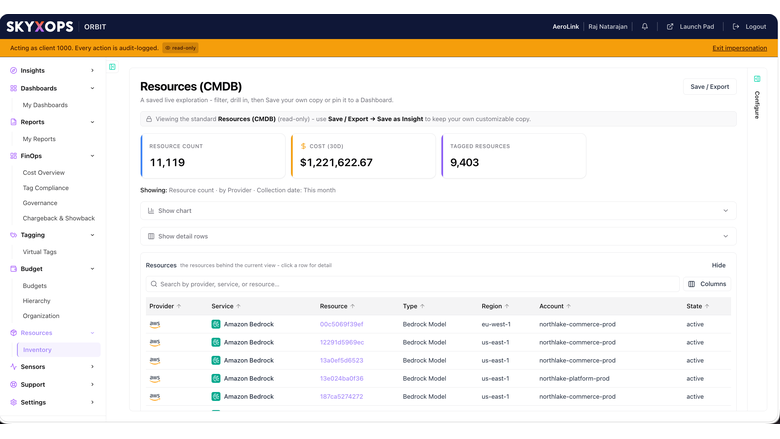The image size is (780, 439).
Task: Click the Settings gear sidebar icon
Action: [13, 403]
